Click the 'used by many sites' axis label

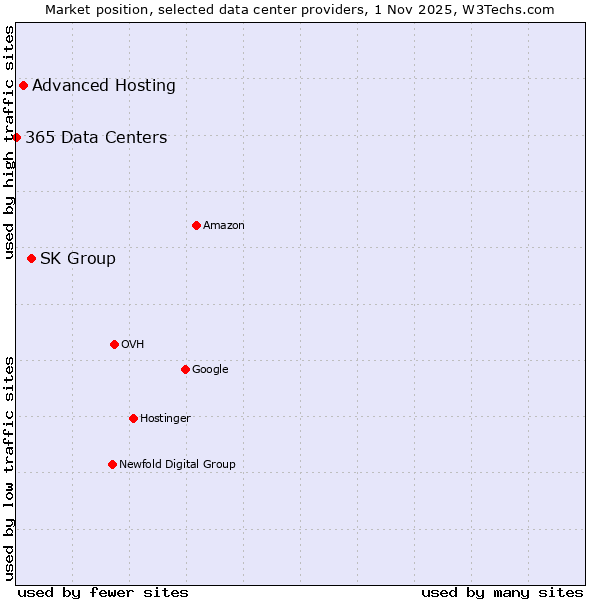click(x=502, y=592)
